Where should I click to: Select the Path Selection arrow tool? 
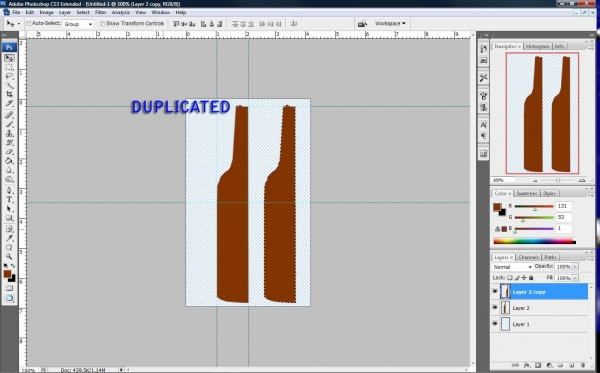[10, 209]
